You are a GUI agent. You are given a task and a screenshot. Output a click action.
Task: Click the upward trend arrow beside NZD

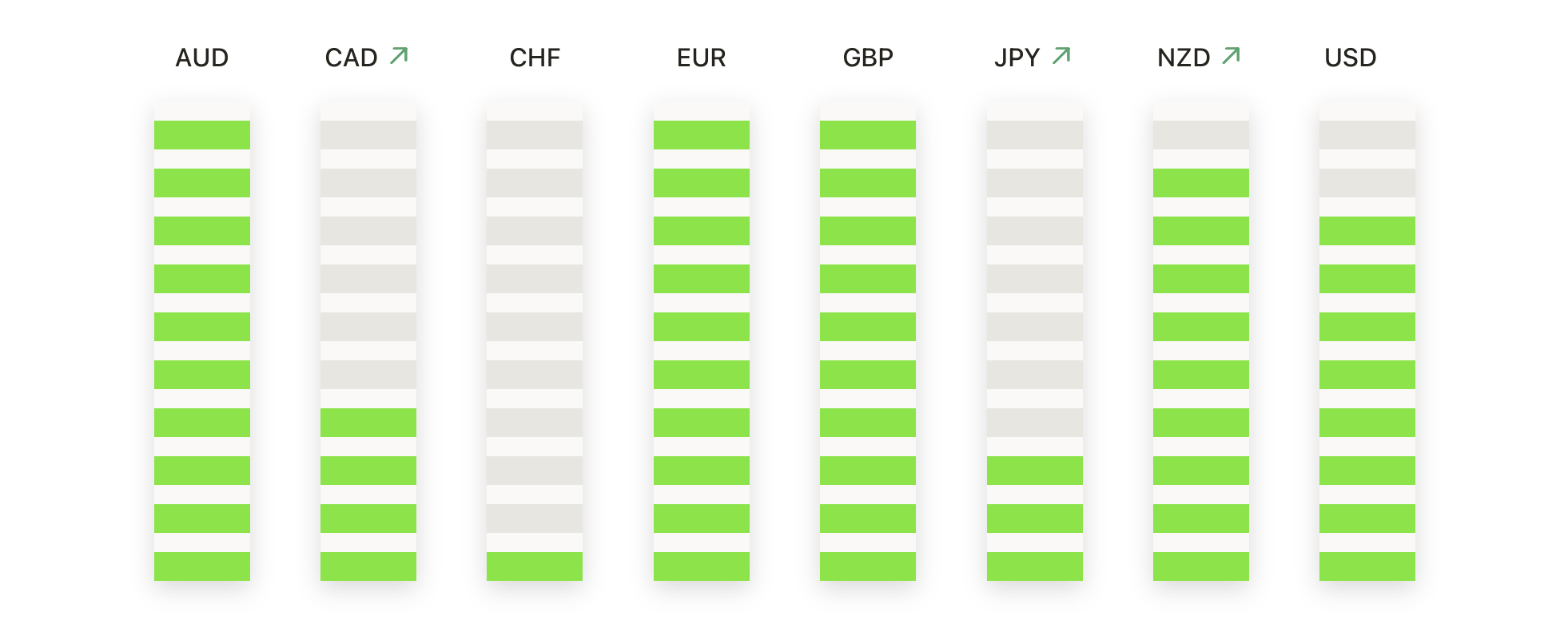coord(1232,55)
